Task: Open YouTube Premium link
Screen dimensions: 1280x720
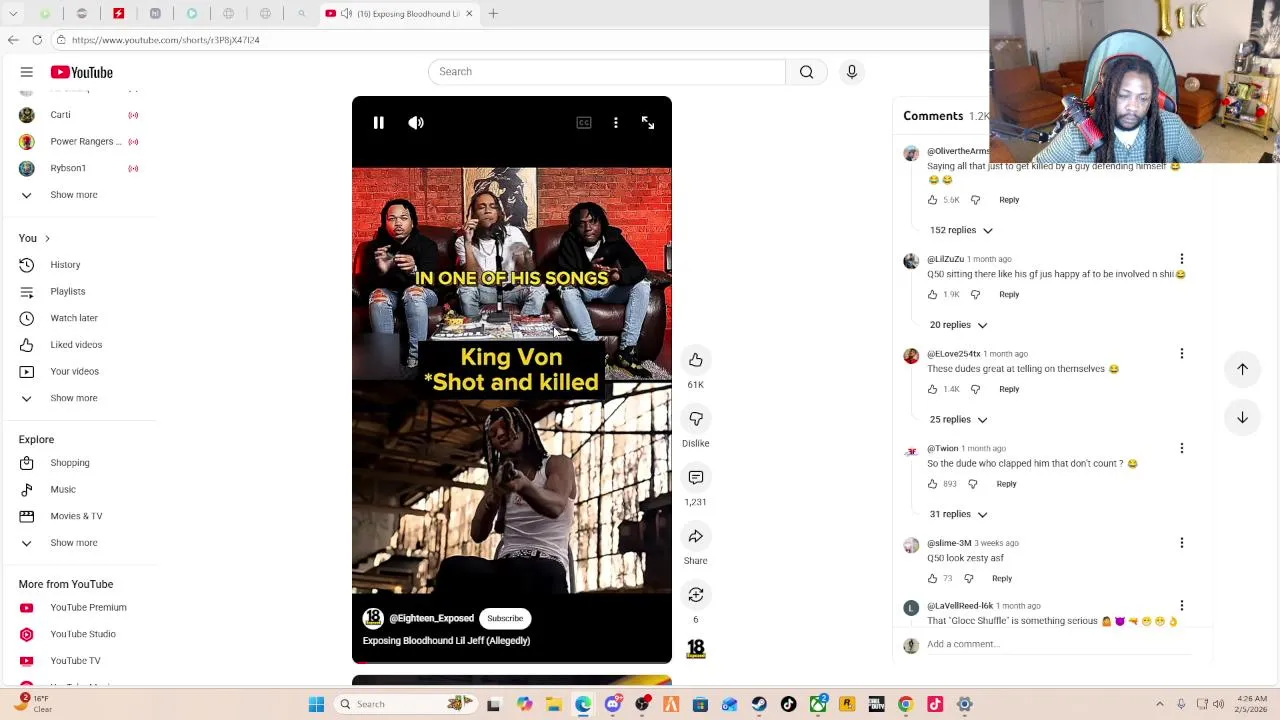Action: (x=88, y=607)
